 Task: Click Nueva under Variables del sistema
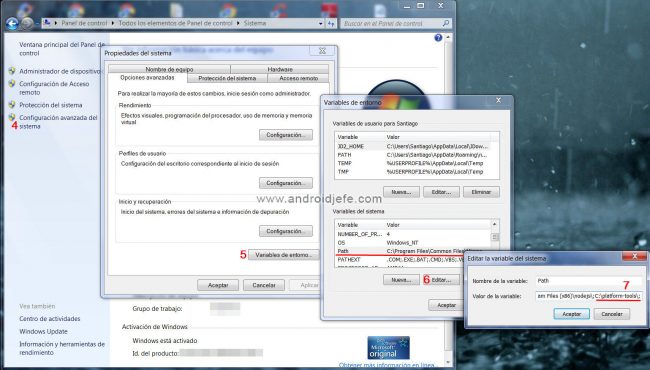[401, 280]
